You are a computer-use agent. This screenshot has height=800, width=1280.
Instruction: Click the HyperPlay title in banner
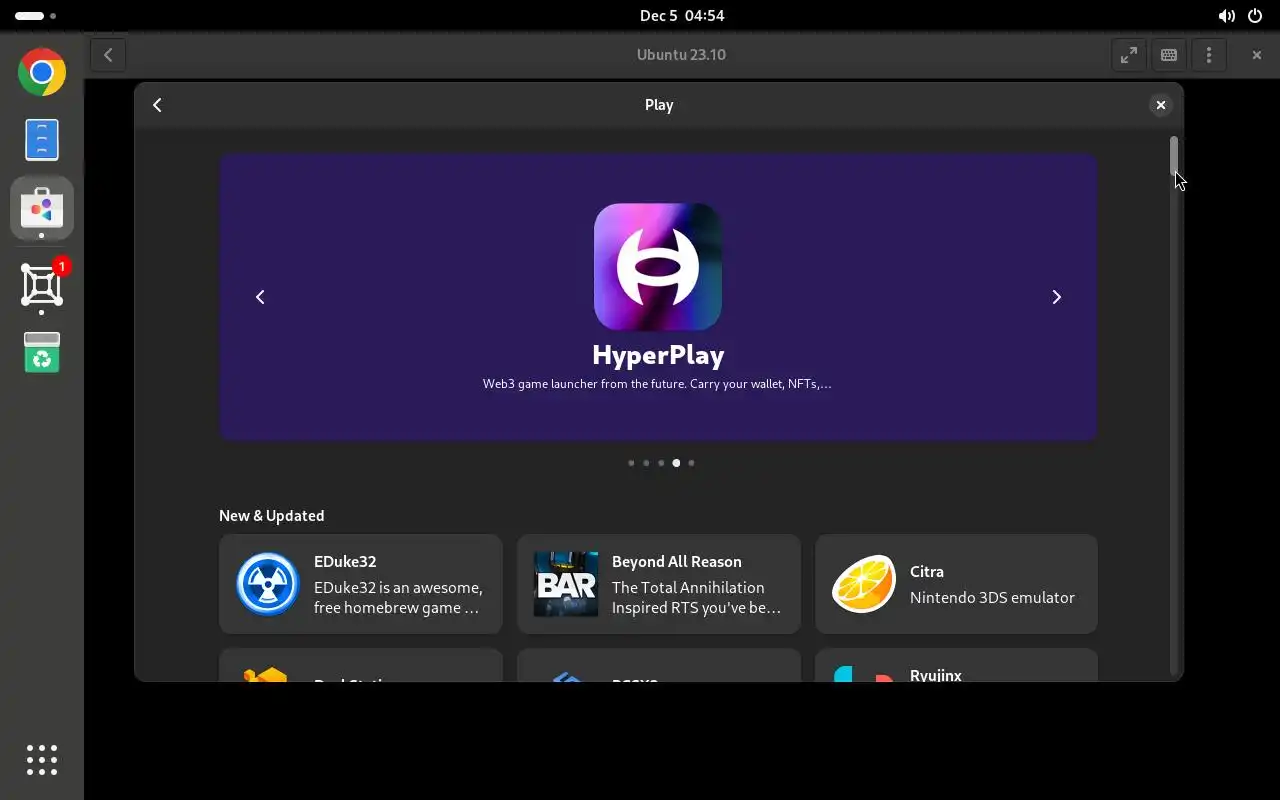point(658,355)
